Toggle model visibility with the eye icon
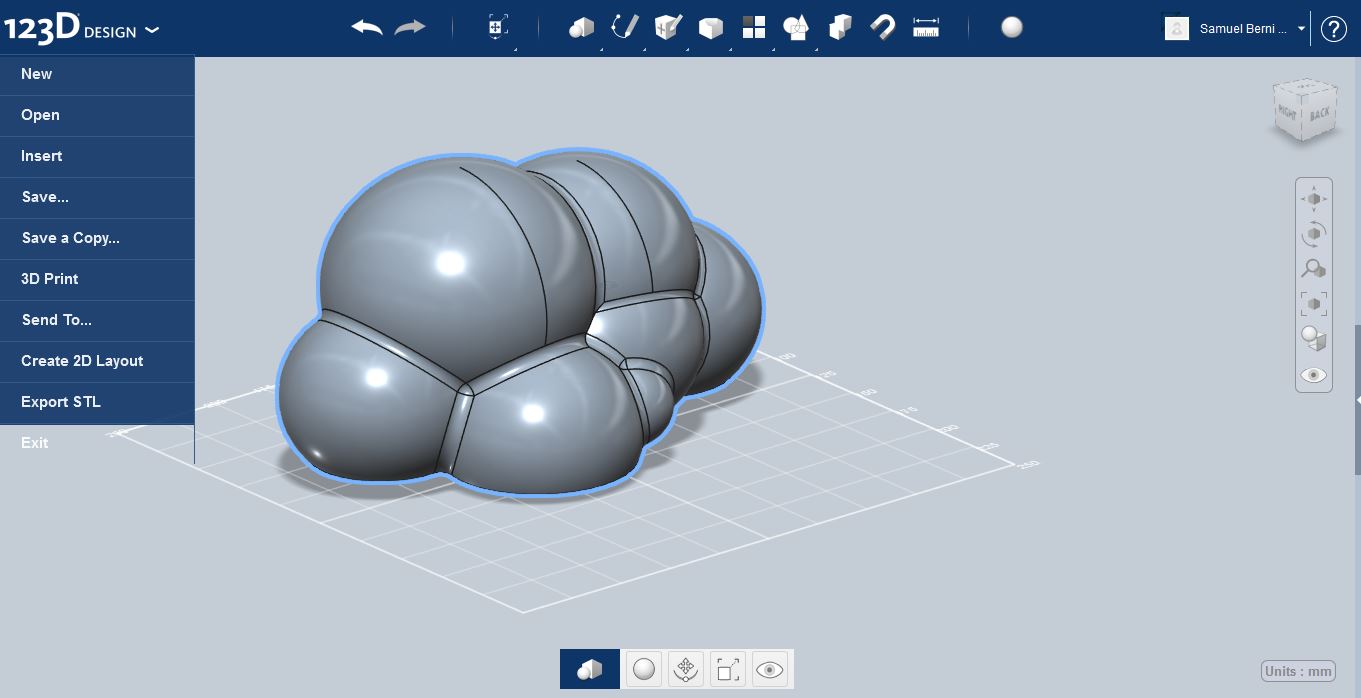 tap(770, 668)
